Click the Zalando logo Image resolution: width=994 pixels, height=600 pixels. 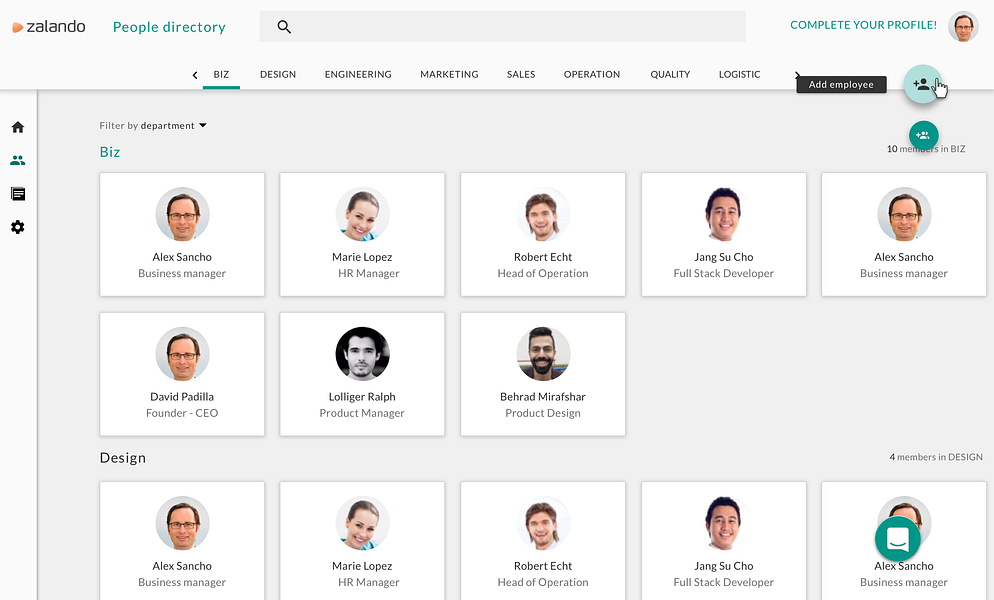(49, 27)
